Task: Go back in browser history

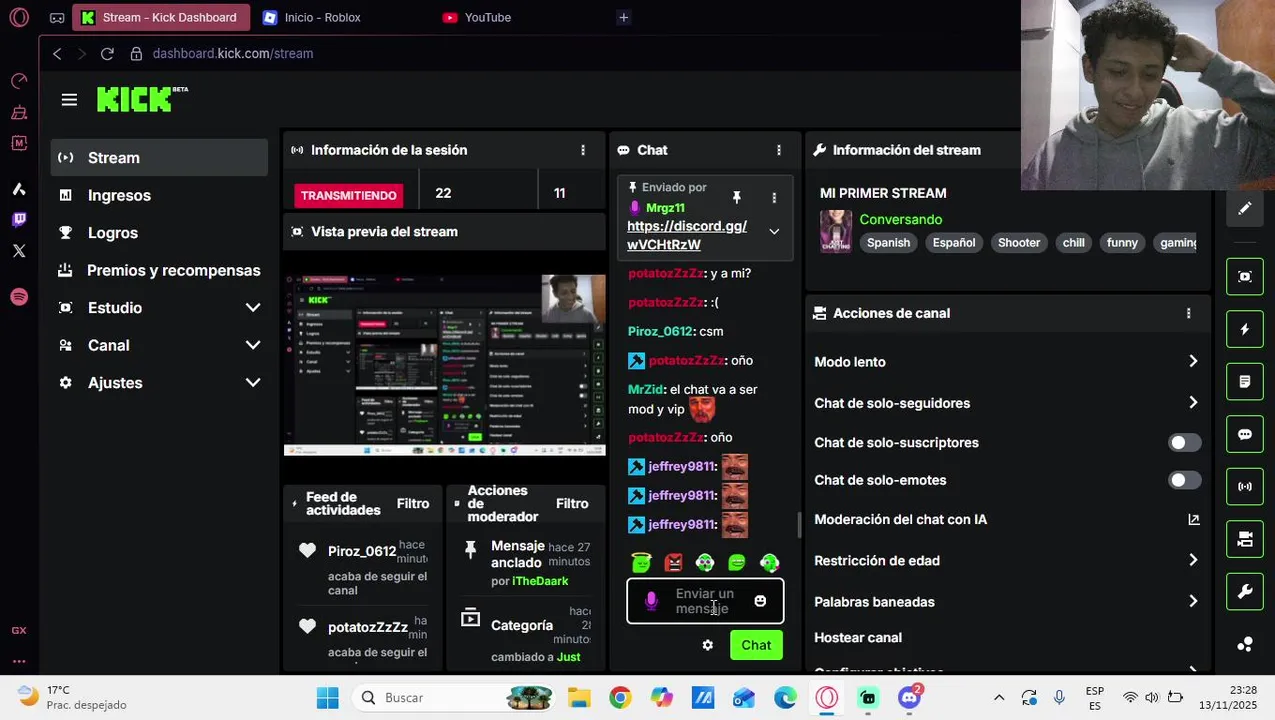Action: coord(57,54)
